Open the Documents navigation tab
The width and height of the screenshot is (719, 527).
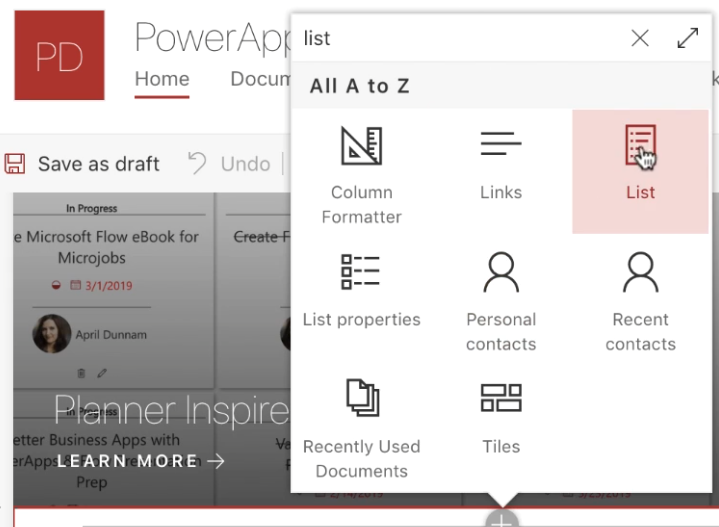tap(260, 79)
